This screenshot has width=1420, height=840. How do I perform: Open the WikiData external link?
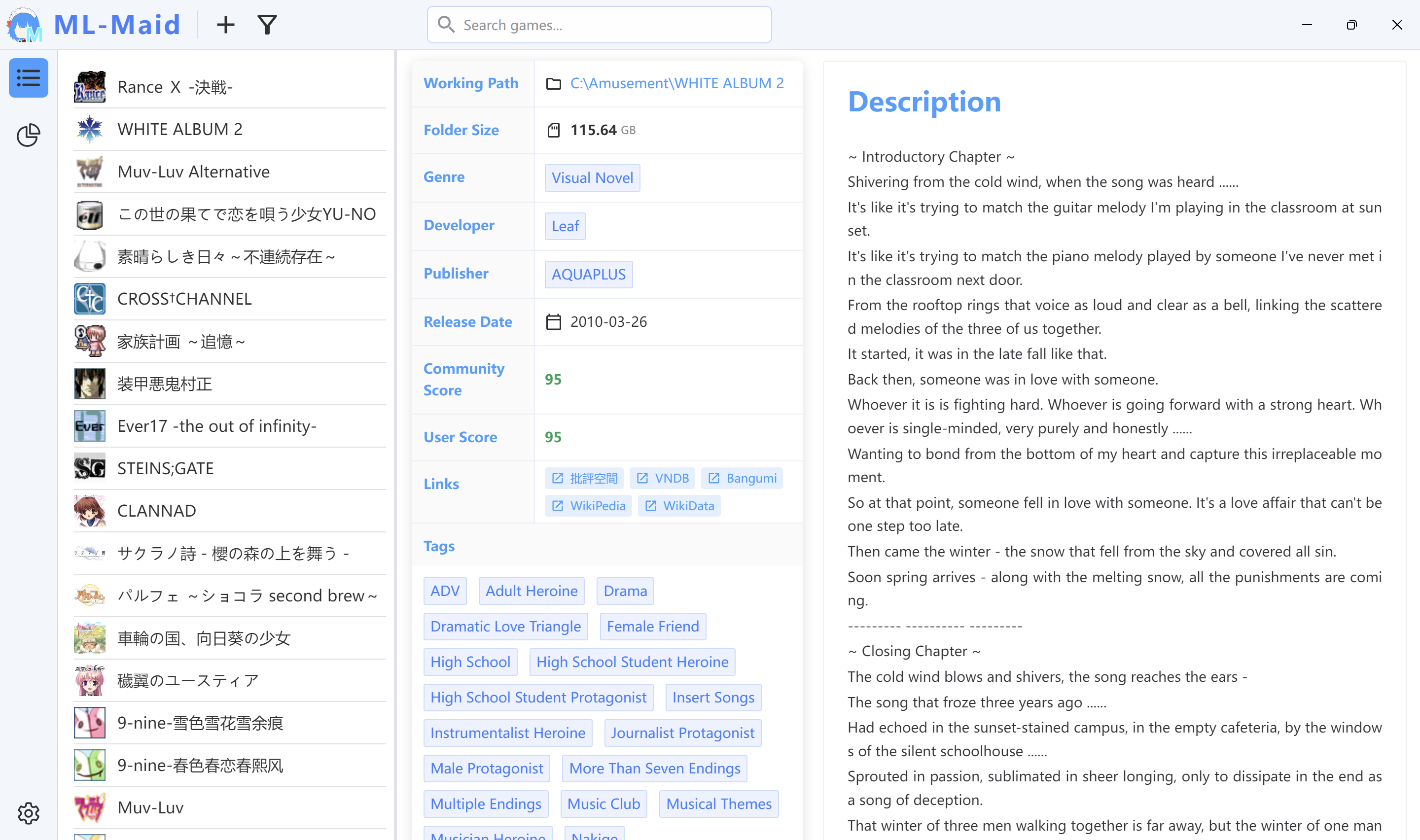678,505
